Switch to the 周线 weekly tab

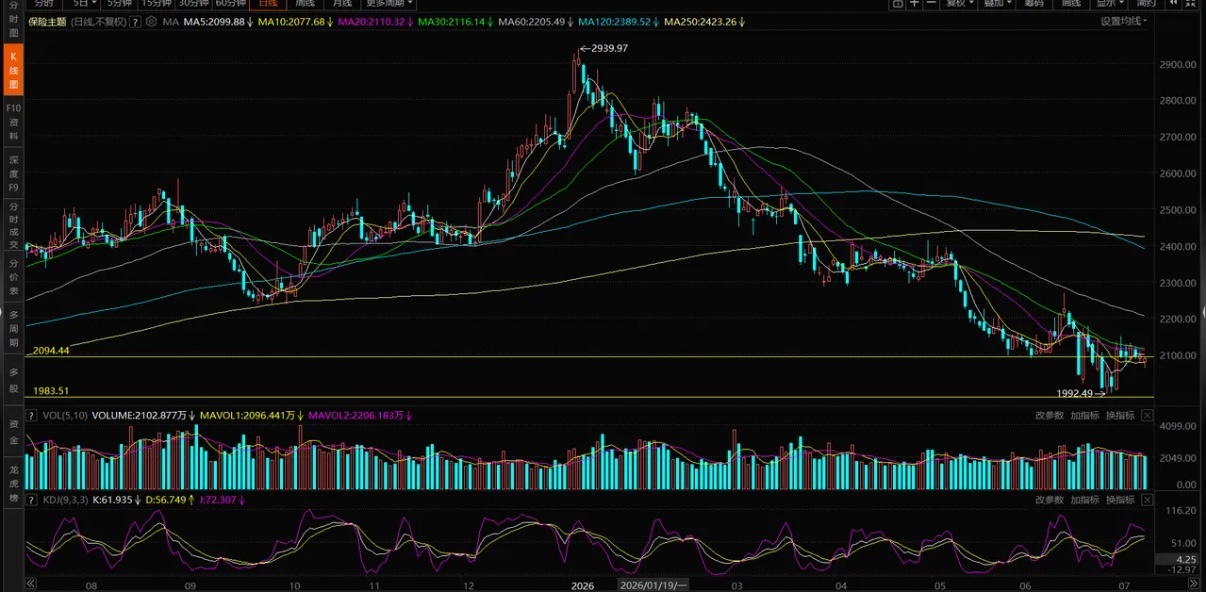coord(304,4)
